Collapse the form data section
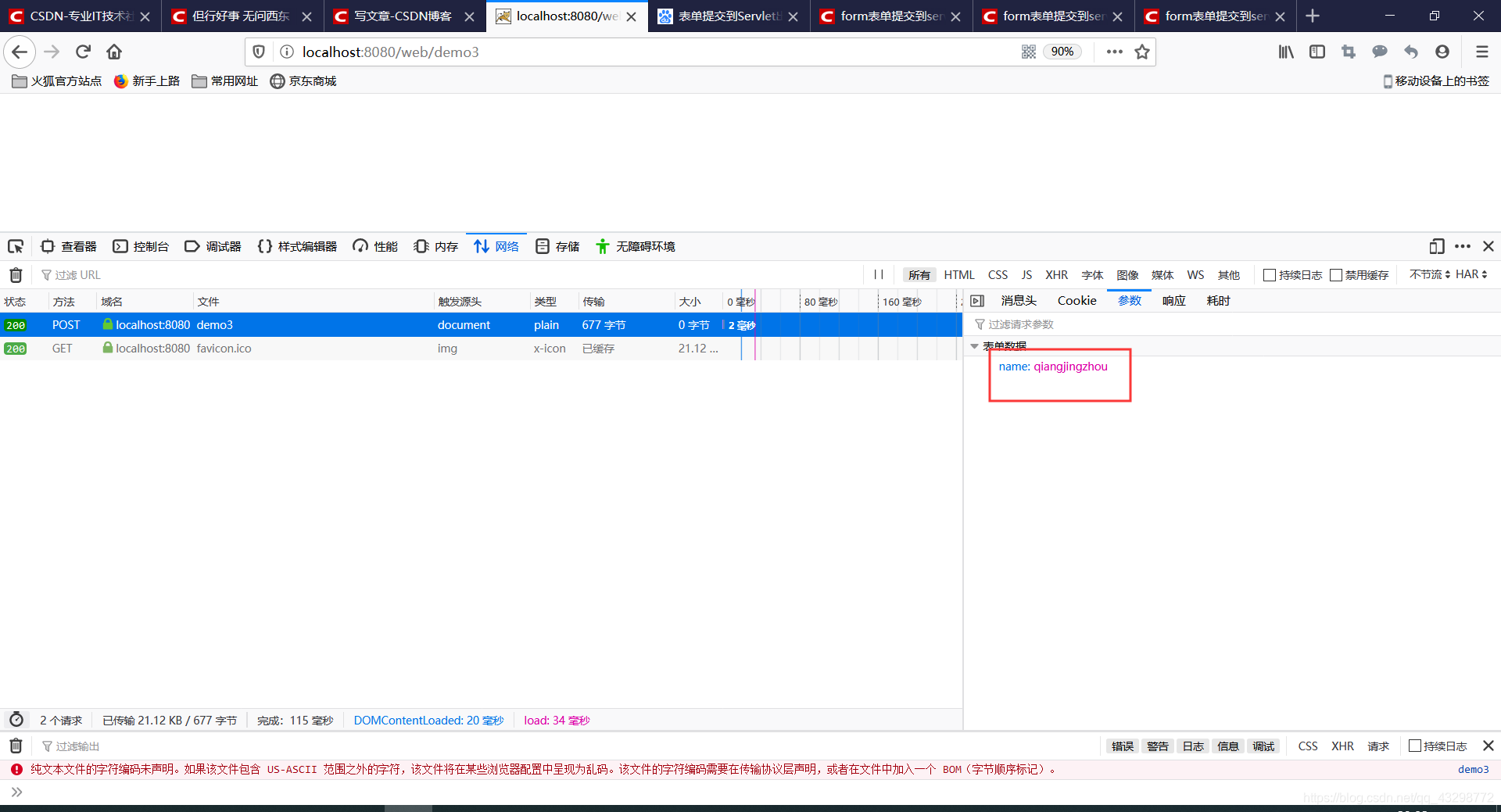This screenshot has height=812, width=1501. tap(974, 345)
